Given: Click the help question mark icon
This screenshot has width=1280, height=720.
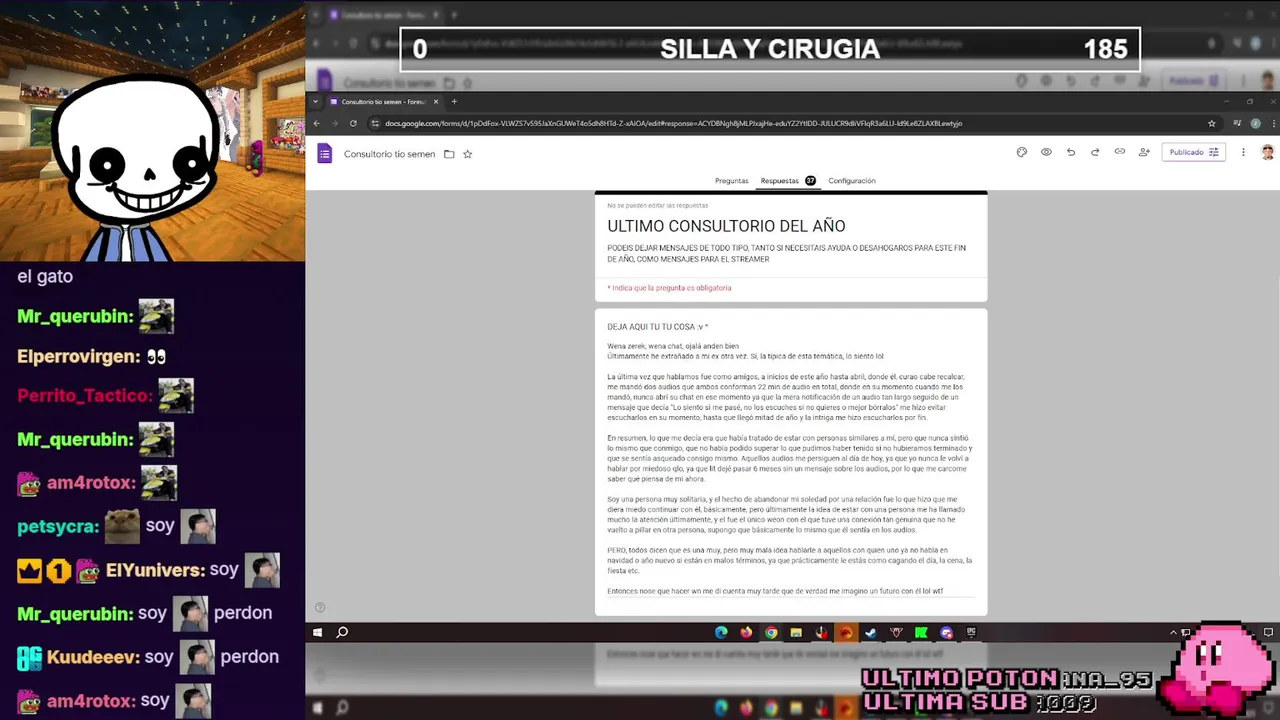Looking at the screenshot, I should [x=320, y=607].
